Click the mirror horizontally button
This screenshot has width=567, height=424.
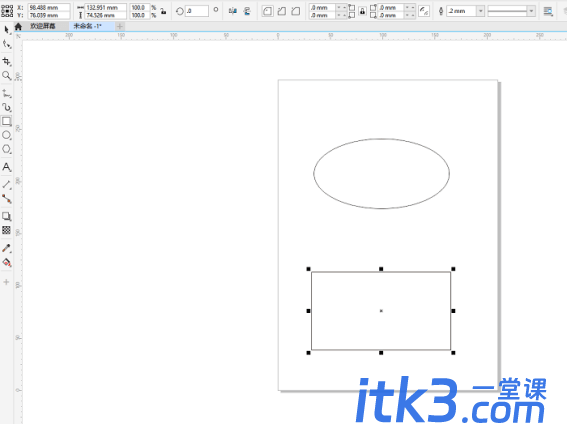(233, 11)
